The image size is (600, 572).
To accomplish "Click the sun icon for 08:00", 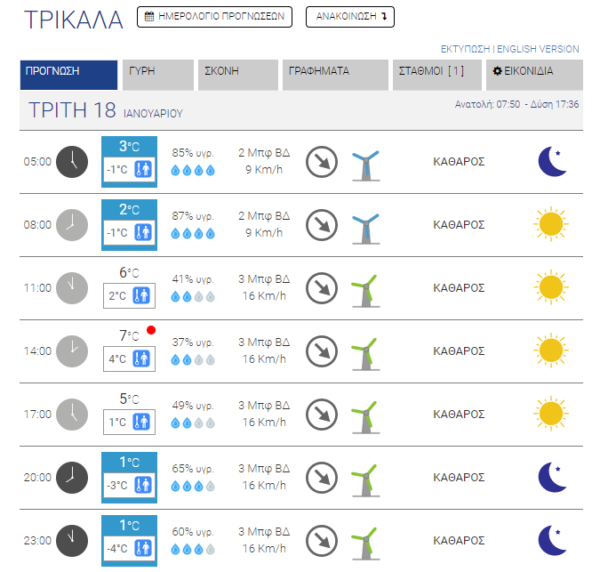I will [x=551, y=224].
